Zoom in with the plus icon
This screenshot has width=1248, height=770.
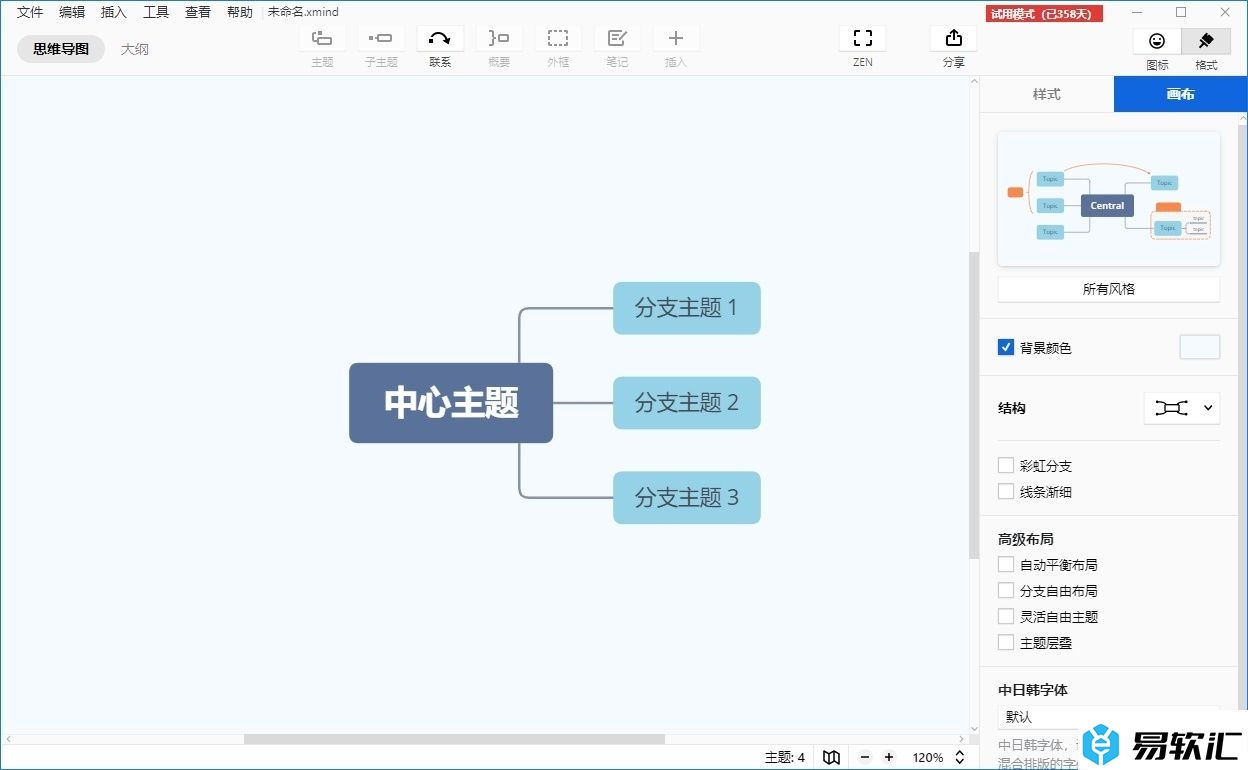(889, 757)
